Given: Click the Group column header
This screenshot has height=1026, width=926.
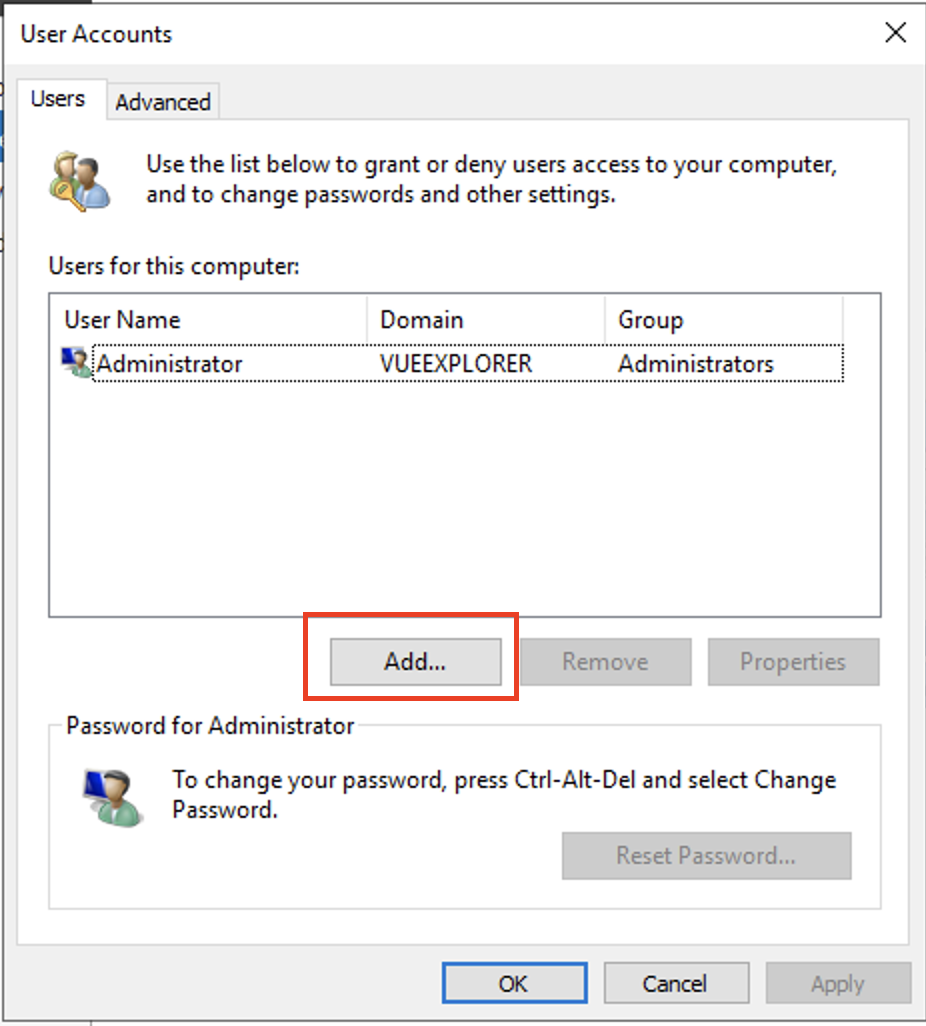Looking at the screenshot, I should tap(722, 320).
